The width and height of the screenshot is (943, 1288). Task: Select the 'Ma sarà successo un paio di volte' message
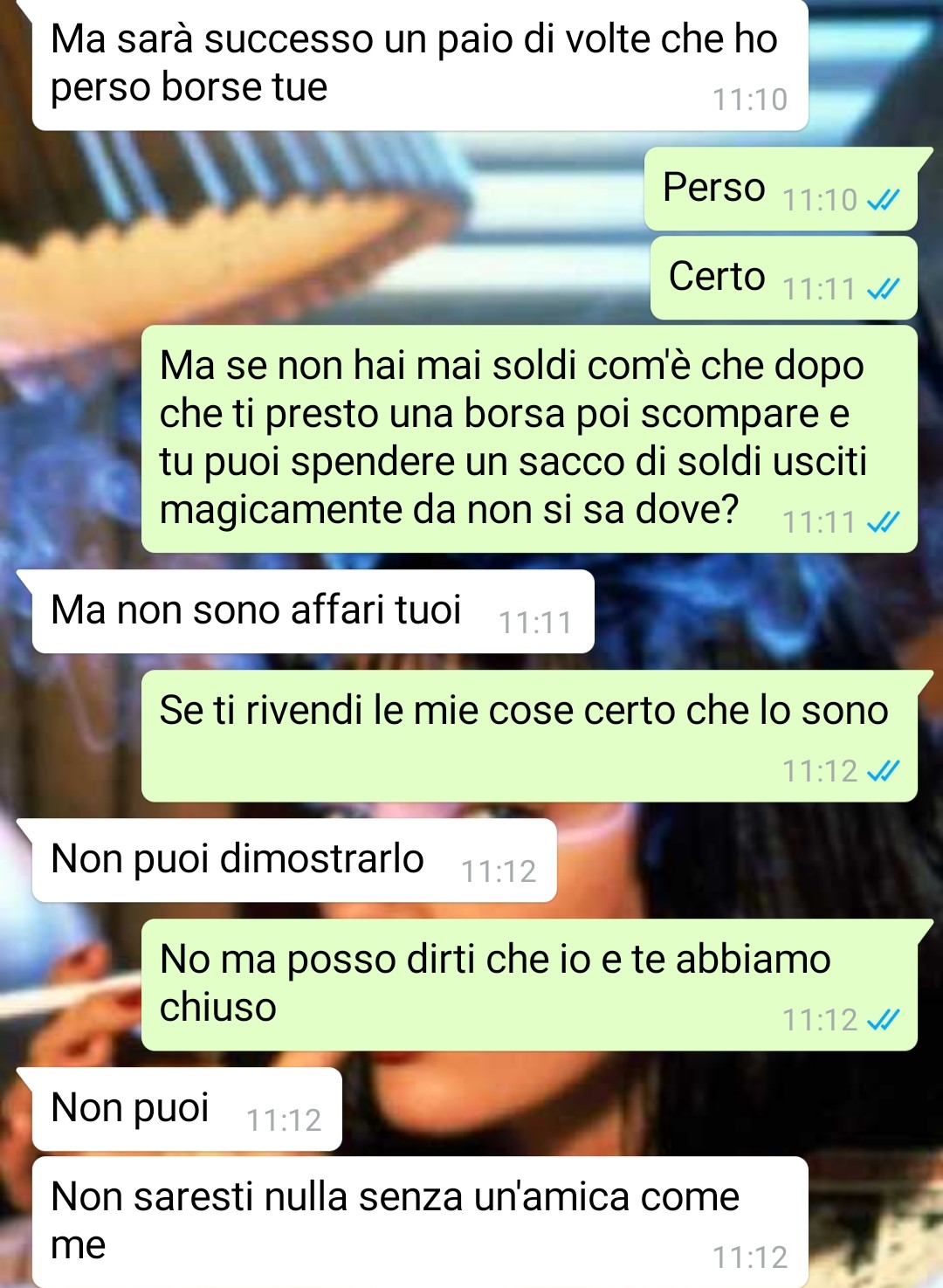[420, 65]
